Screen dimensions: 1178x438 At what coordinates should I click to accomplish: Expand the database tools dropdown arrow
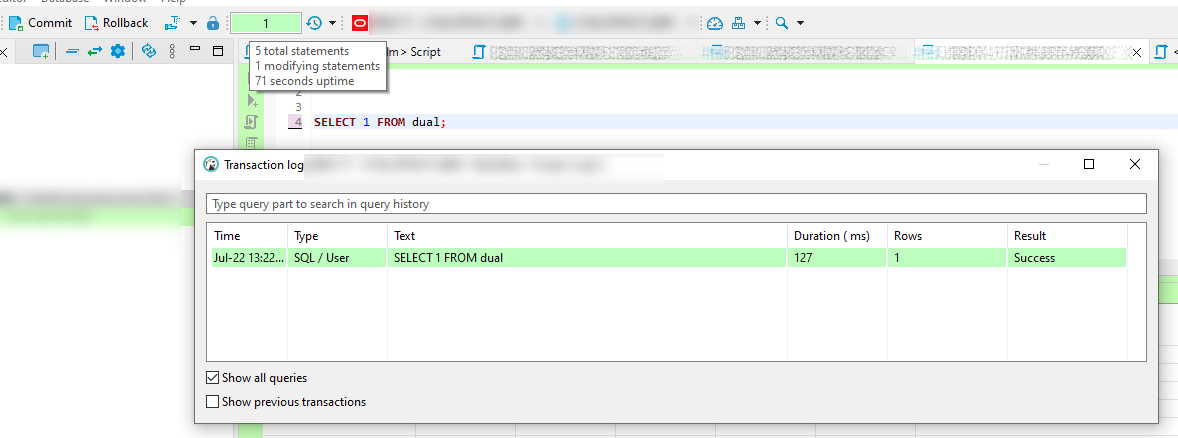coord(757,23)
